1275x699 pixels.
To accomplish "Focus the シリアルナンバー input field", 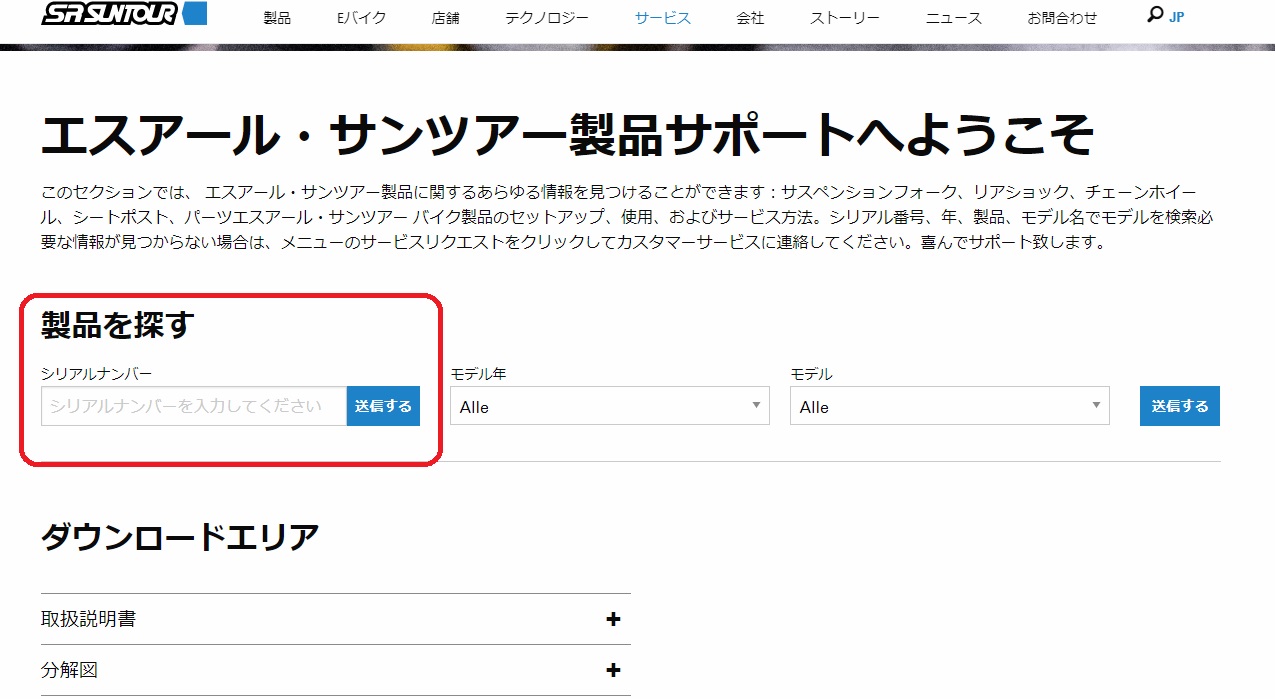I will tap(194, 406).
